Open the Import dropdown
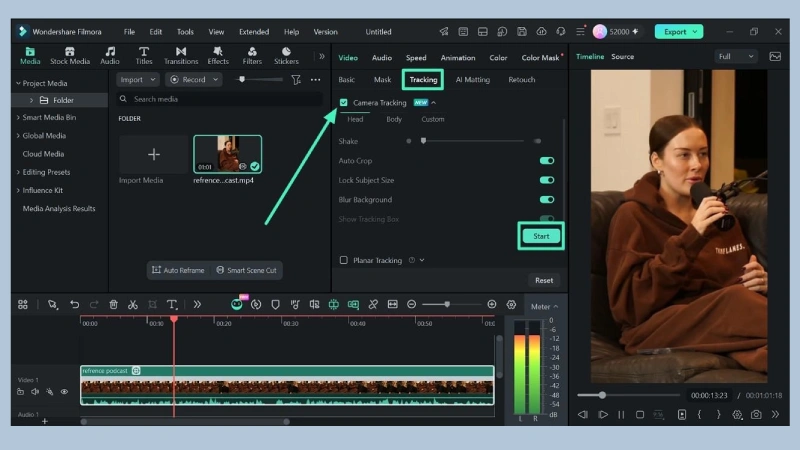Image resolution: width=800 pixels, height=450 pixels. click(x=138, y=80)
